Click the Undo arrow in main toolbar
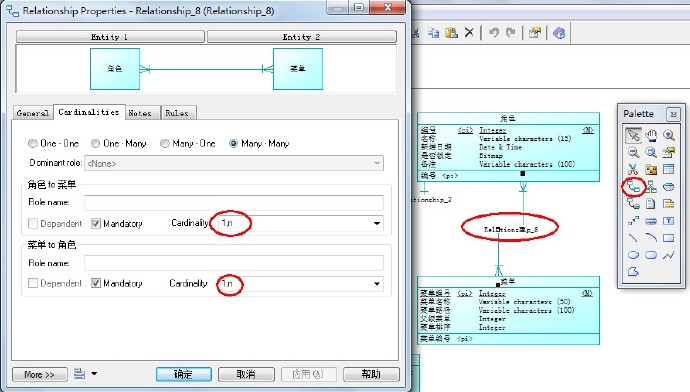 click(x=494, y=33)
